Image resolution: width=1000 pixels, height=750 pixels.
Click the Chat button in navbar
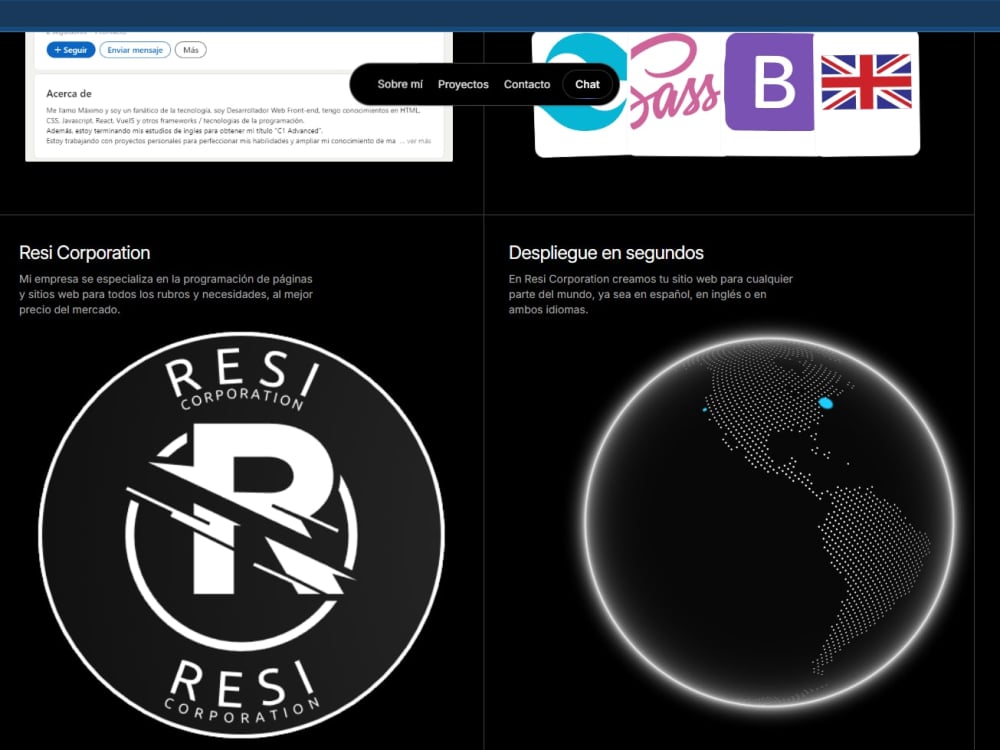coord(587,84)
